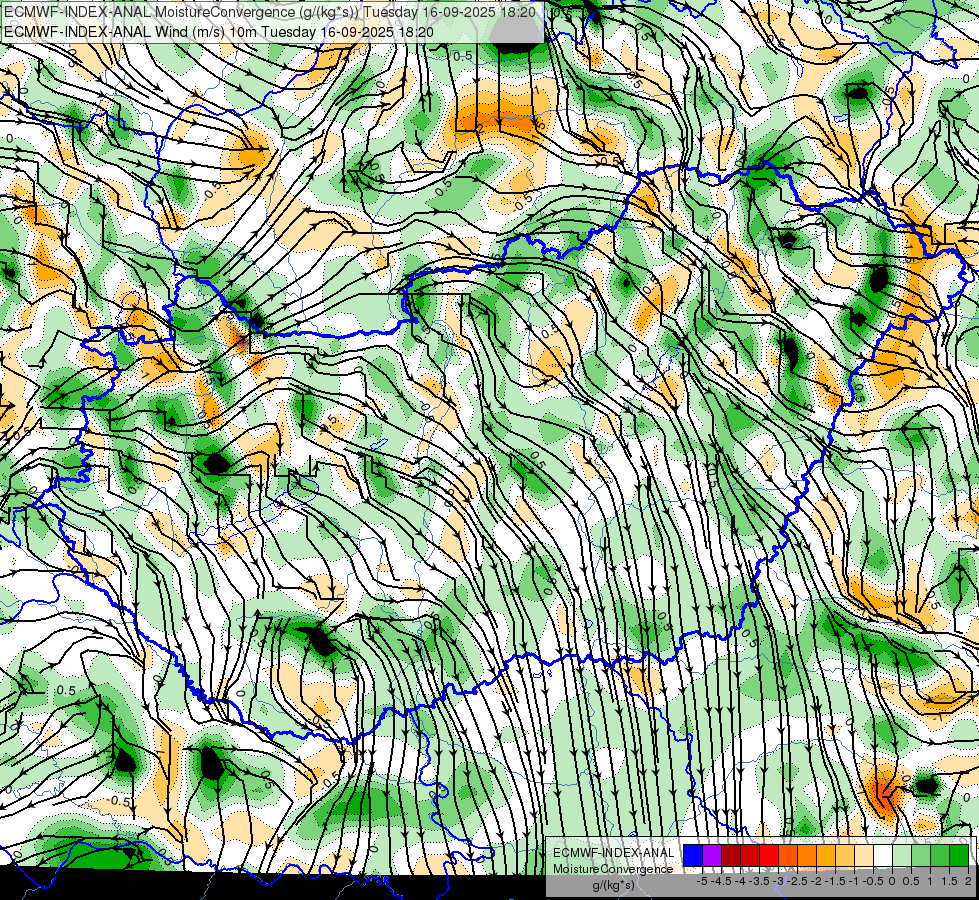Click the legend's ECMWF-INDEX-ANAL label

pos(614,853)
